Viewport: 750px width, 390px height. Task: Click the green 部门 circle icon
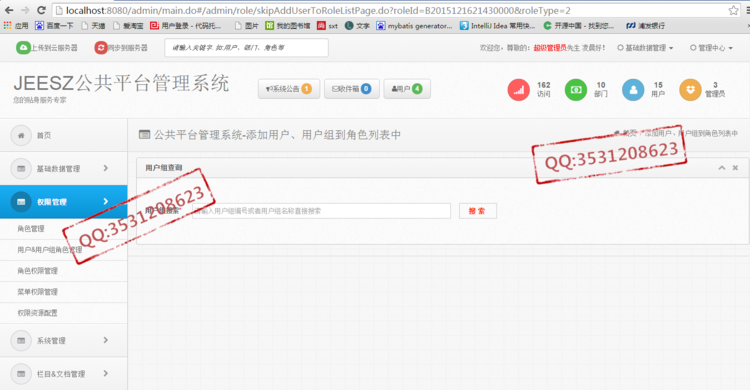(576, 89)
